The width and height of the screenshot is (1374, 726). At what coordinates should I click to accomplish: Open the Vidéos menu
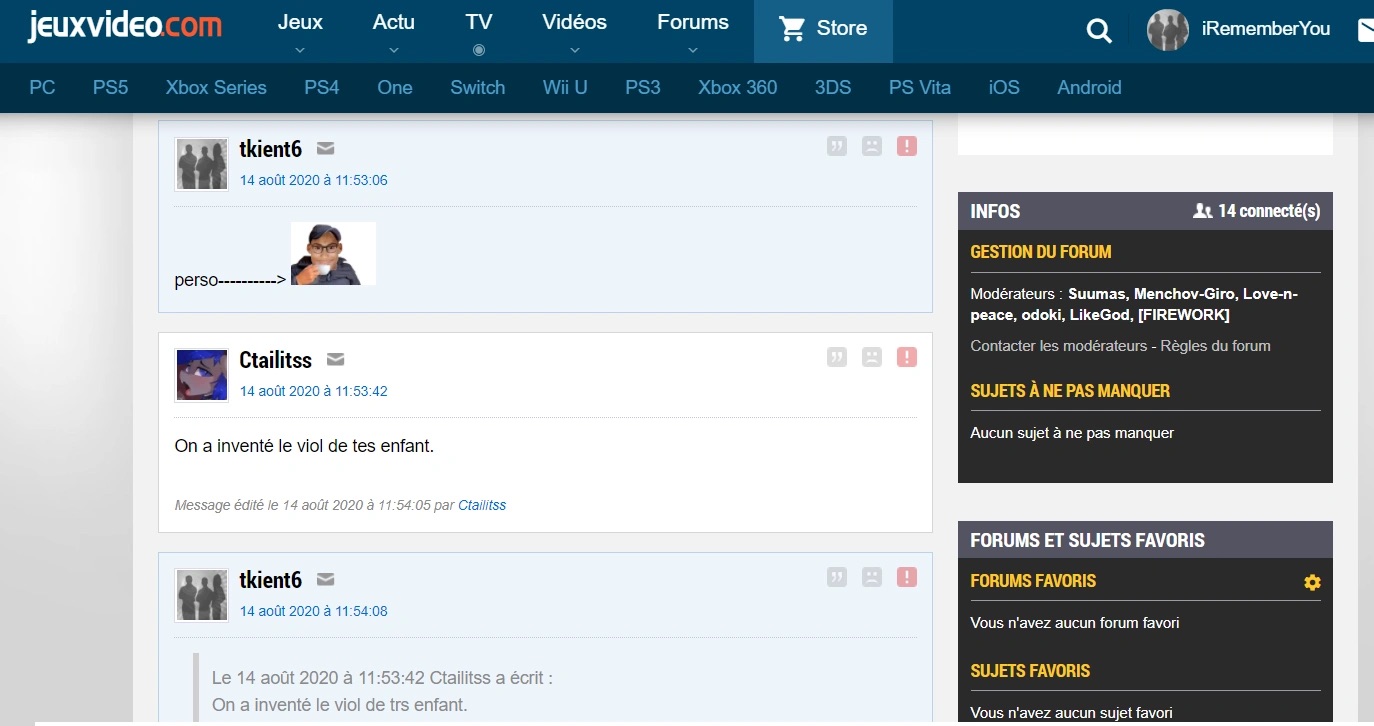574,31
